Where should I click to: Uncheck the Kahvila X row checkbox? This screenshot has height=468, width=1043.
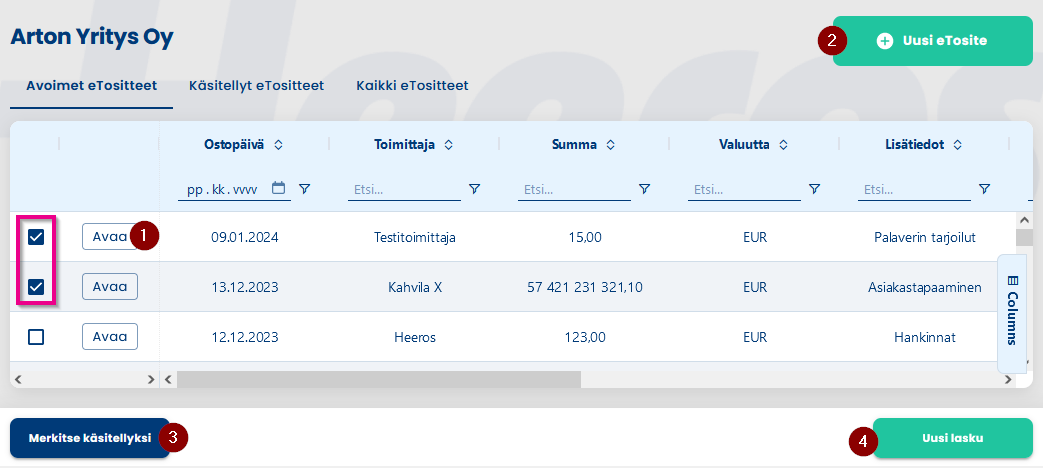click(36, 287)
